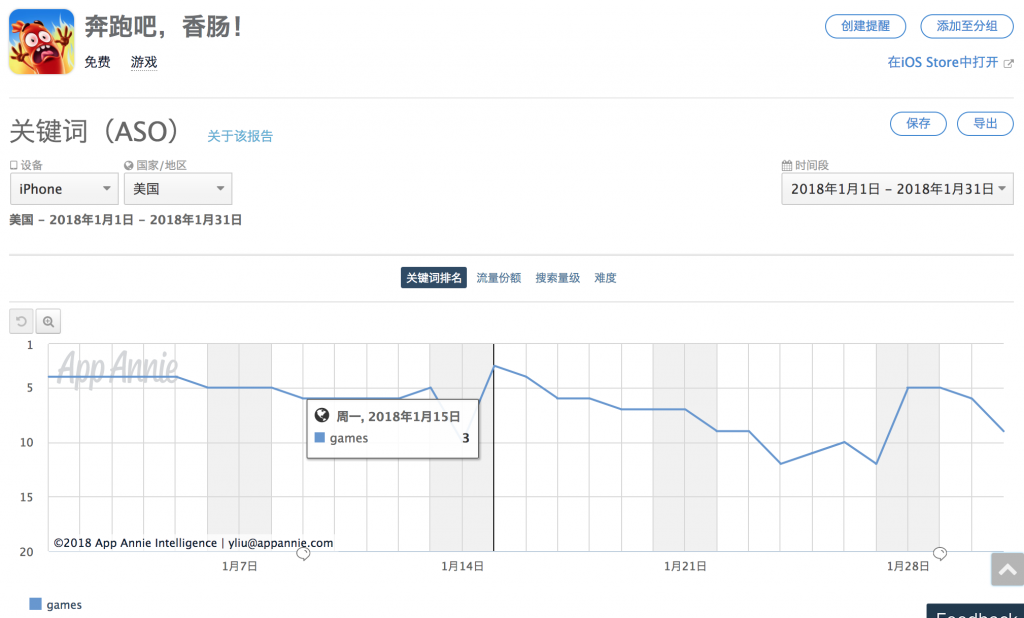Viewport: 1024px width, 618px height.
Task: Expand the 美国 country selector
Action: point(177,189)
